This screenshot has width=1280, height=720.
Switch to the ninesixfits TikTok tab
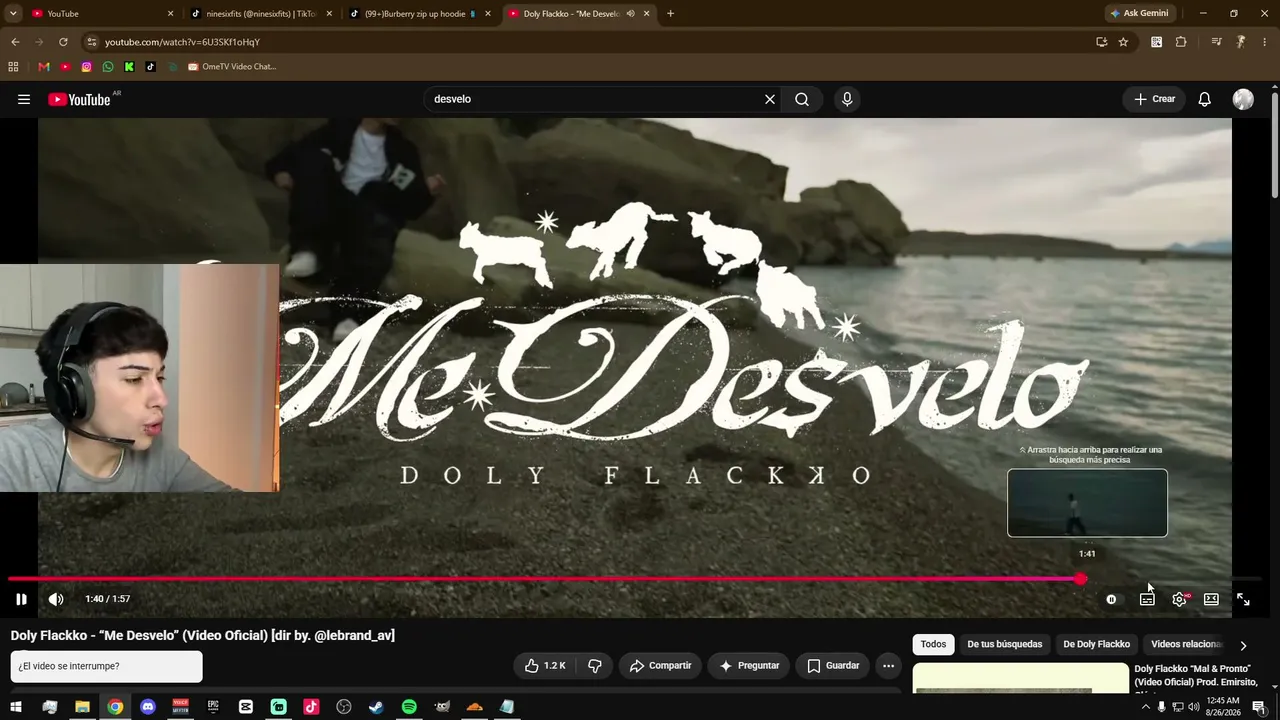coord(260,14)
